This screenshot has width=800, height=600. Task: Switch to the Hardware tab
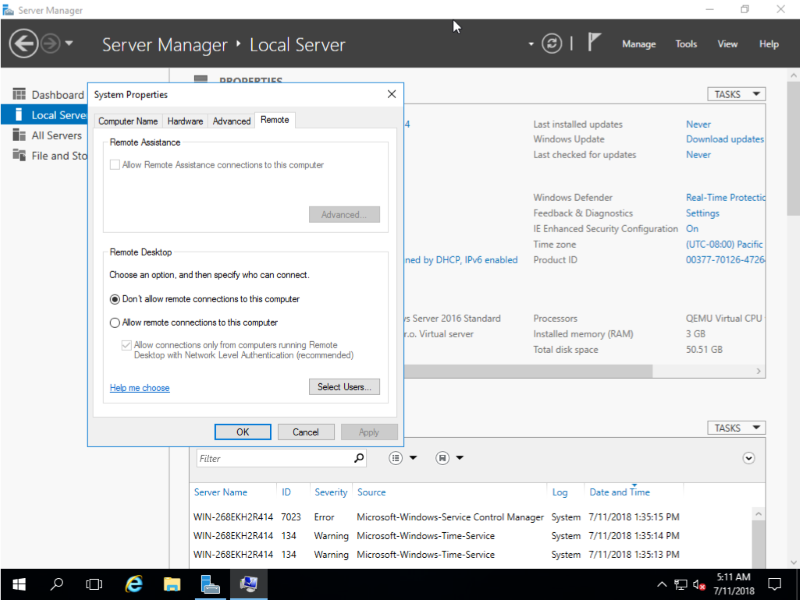185,121
